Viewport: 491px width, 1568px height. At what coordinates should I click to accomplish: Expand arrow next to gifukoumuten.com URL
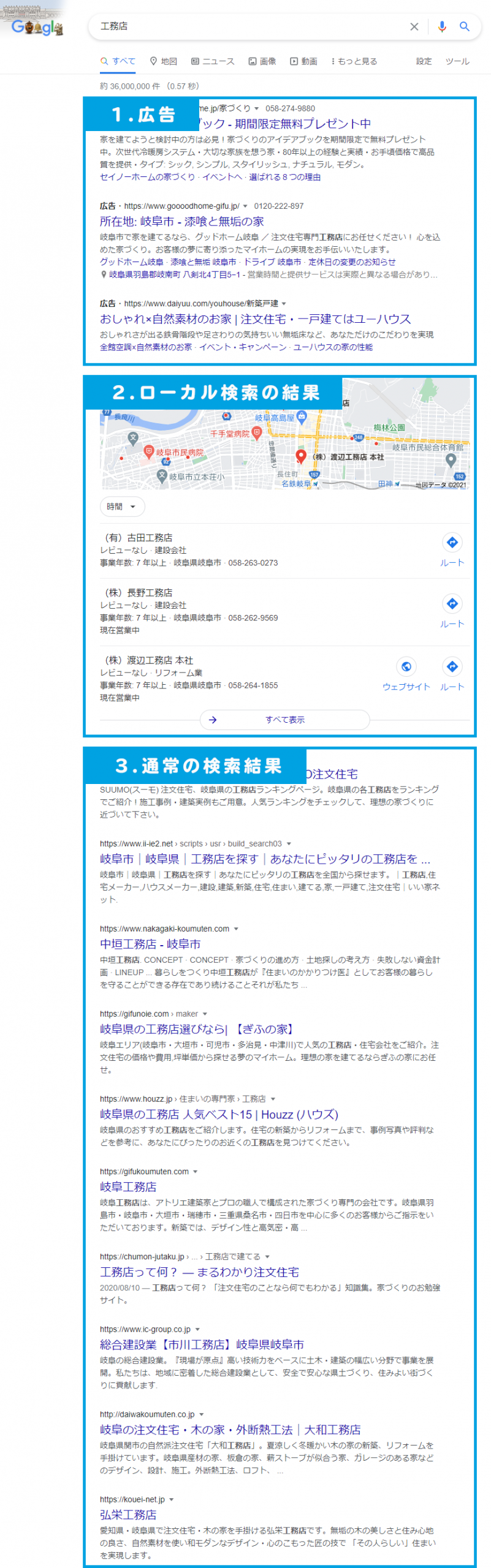tap(196, 1172)
